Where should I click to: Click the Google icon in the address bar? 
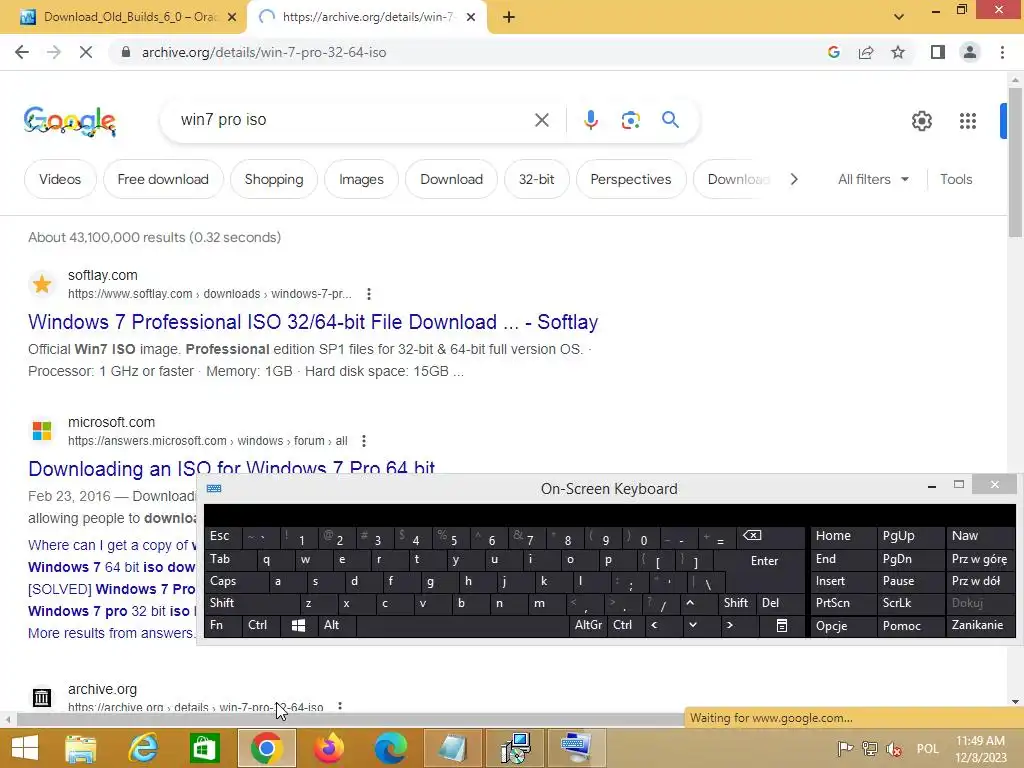pos(833,52)
